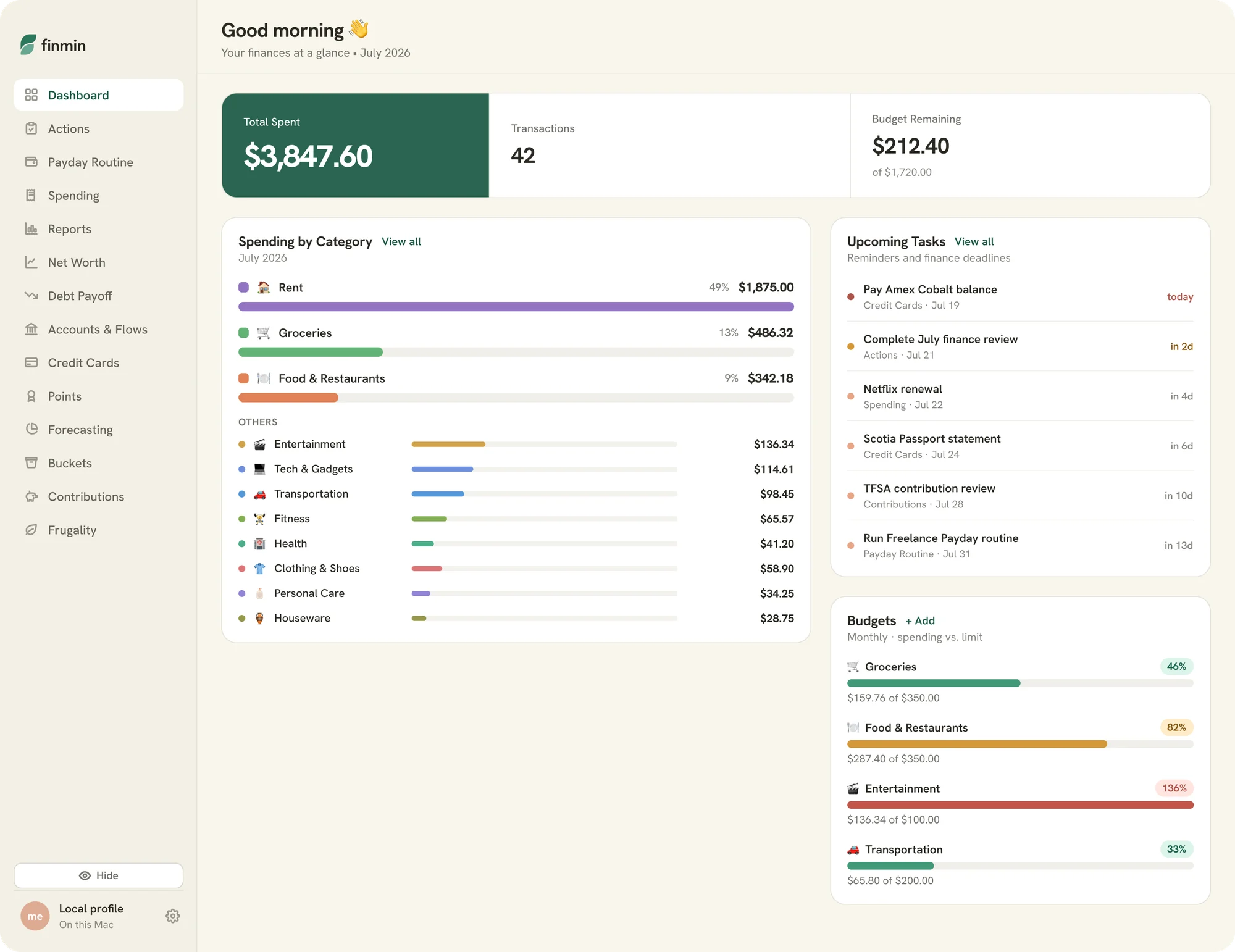Open settings with the gear icon

(x=173, y=916)
